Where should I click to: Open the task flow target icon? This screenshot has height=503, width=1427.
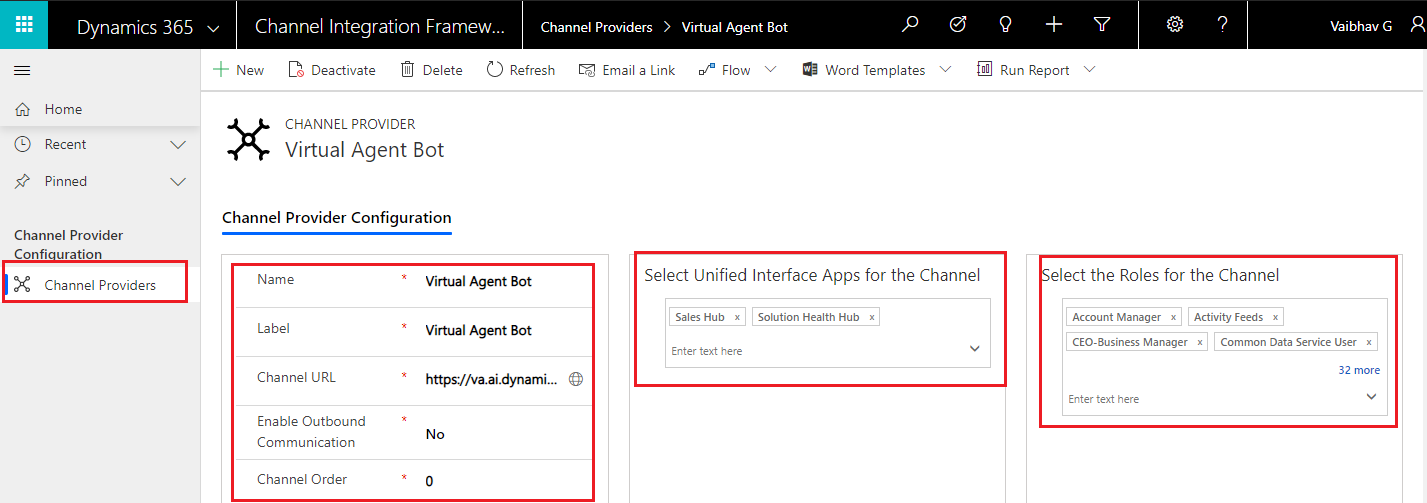pos(957,25)
